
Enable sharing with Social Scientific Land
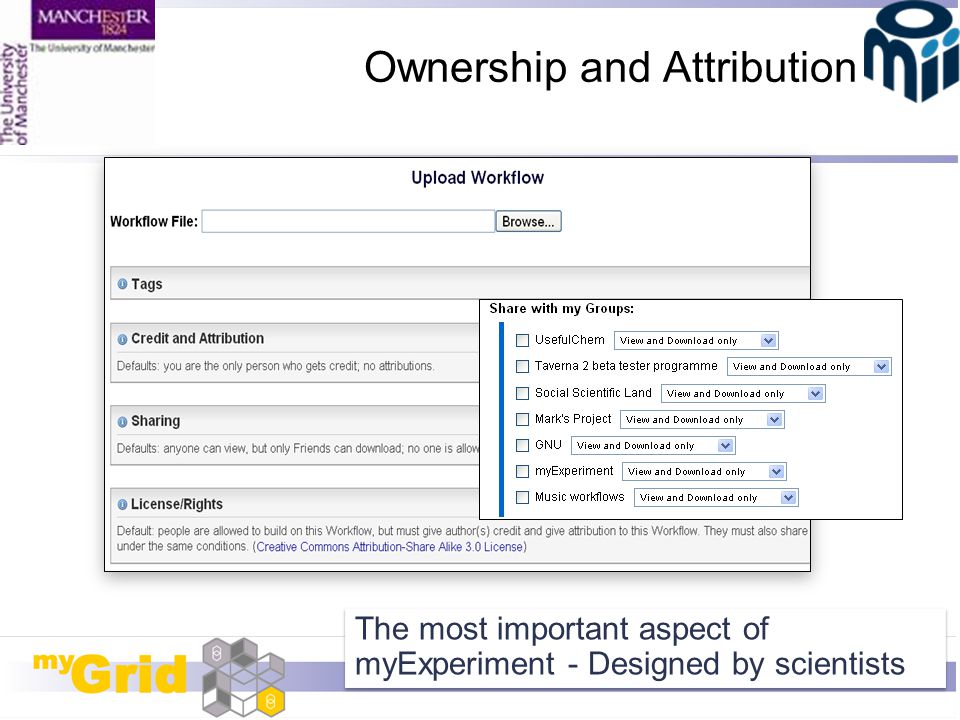(522, 393)
